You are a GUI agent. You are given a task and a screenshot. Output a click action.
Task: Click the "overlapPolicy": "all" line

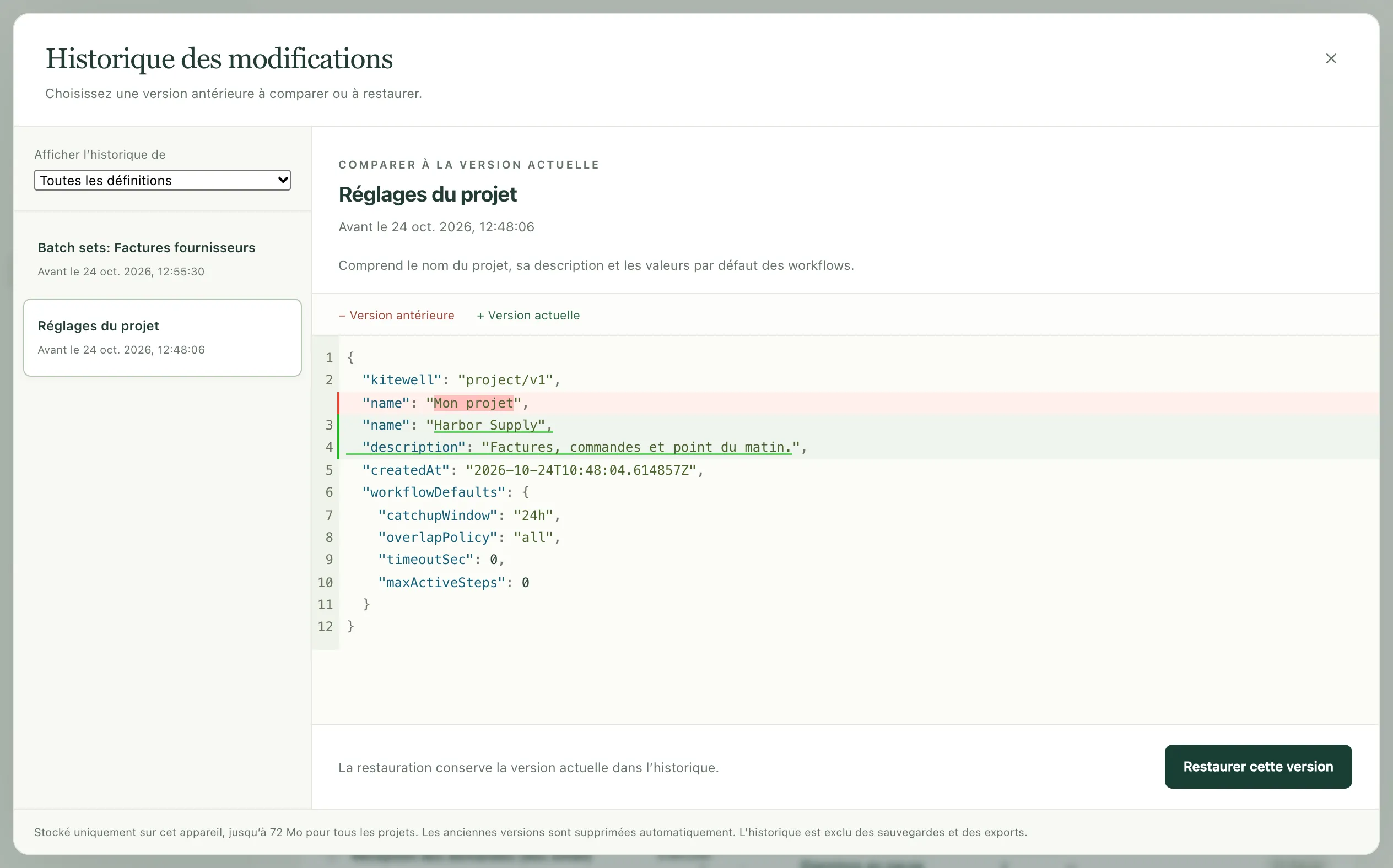coord(858,538)
